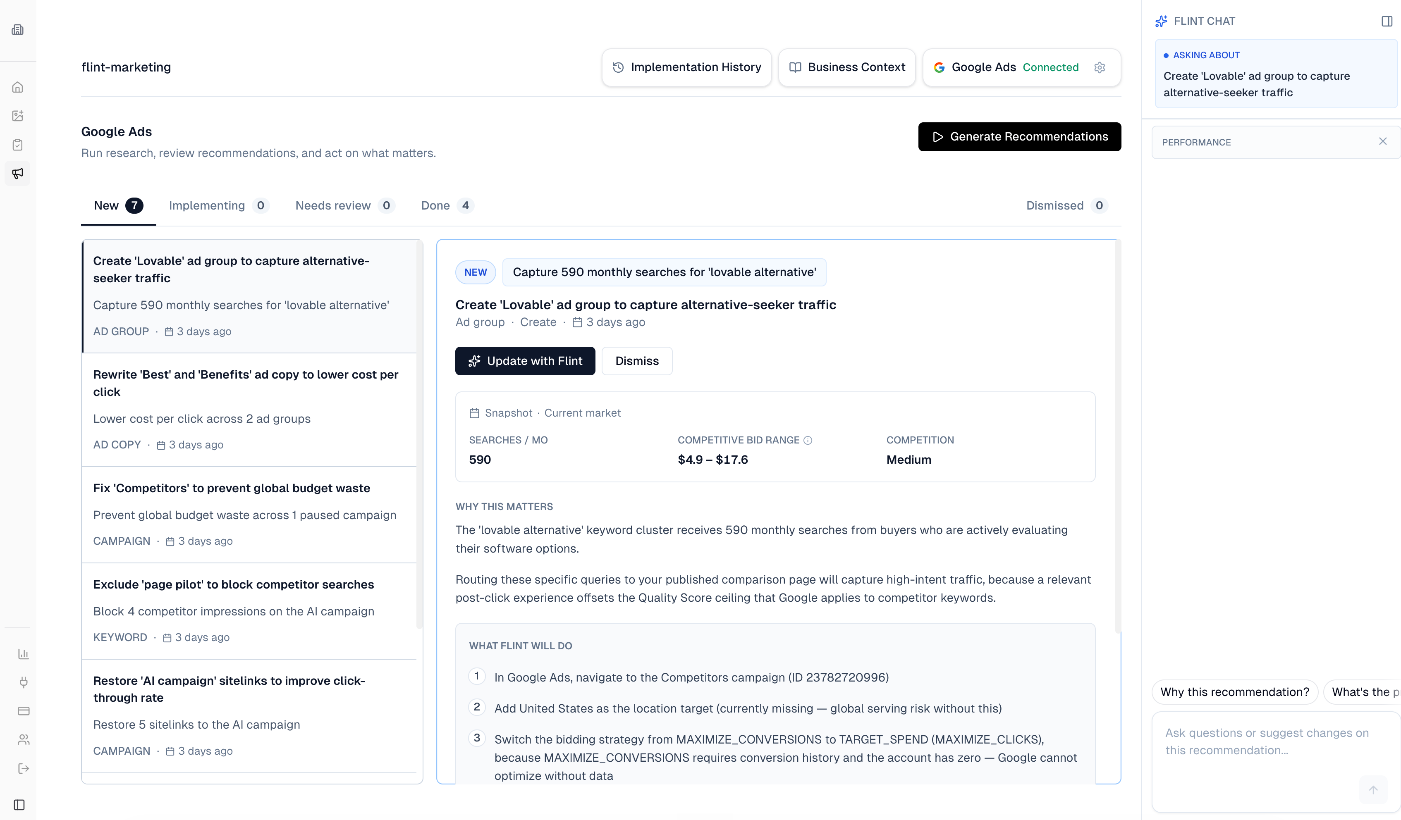
Task: Click the Competition 'Medium' value
Action: pos(909,460)
